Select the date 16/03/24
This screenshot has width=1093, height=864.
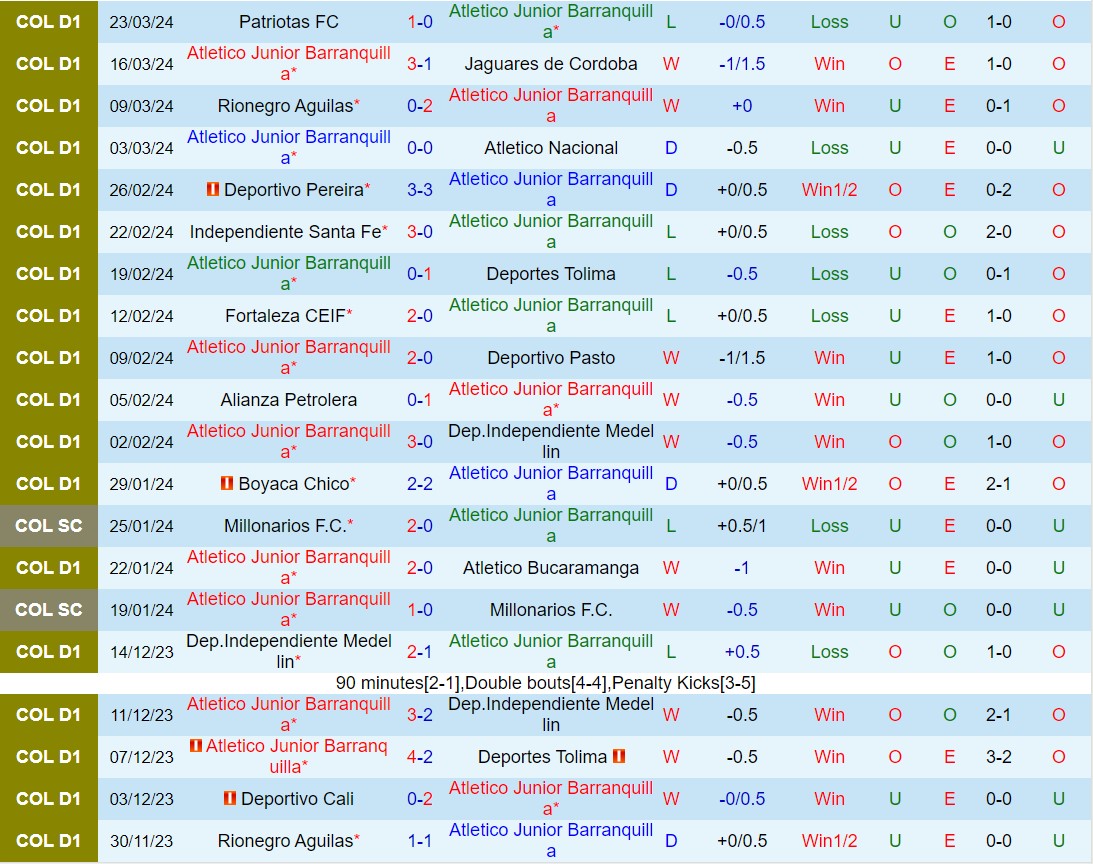point(142,64)
